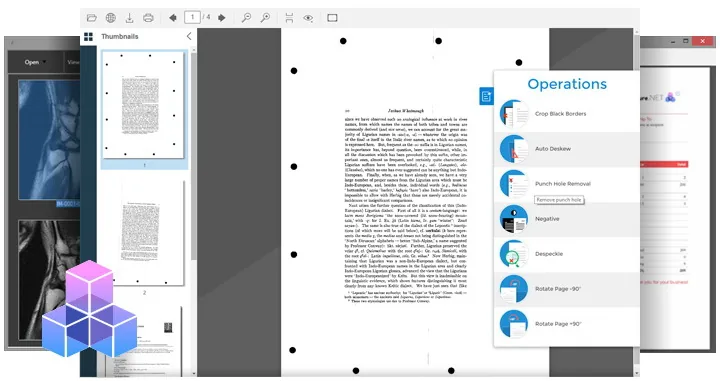Screen dimensions: 720x381
Task: Collapse the Thumbnails panel chevron
Action: tap(189, 36)
